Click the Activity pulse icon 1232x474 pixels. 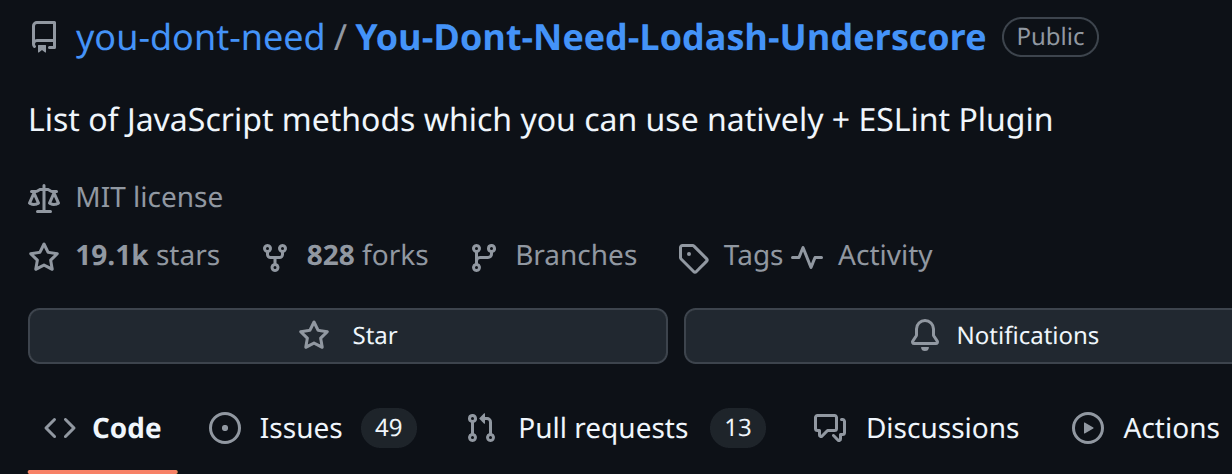click(x=807, y=258)
